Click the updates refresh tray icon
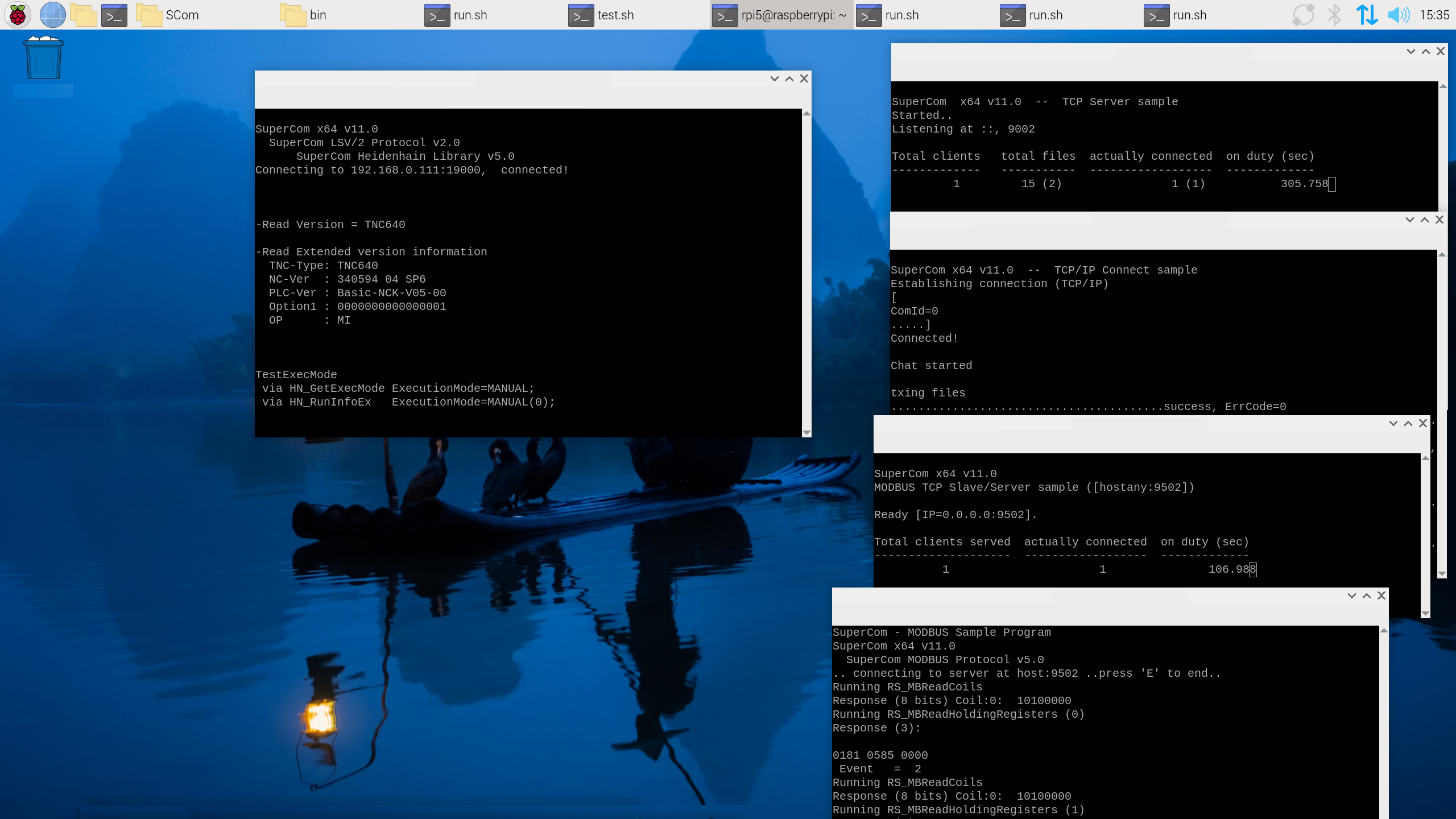The width and height of the screenshot is (1456, 819). pos(1303,15)
